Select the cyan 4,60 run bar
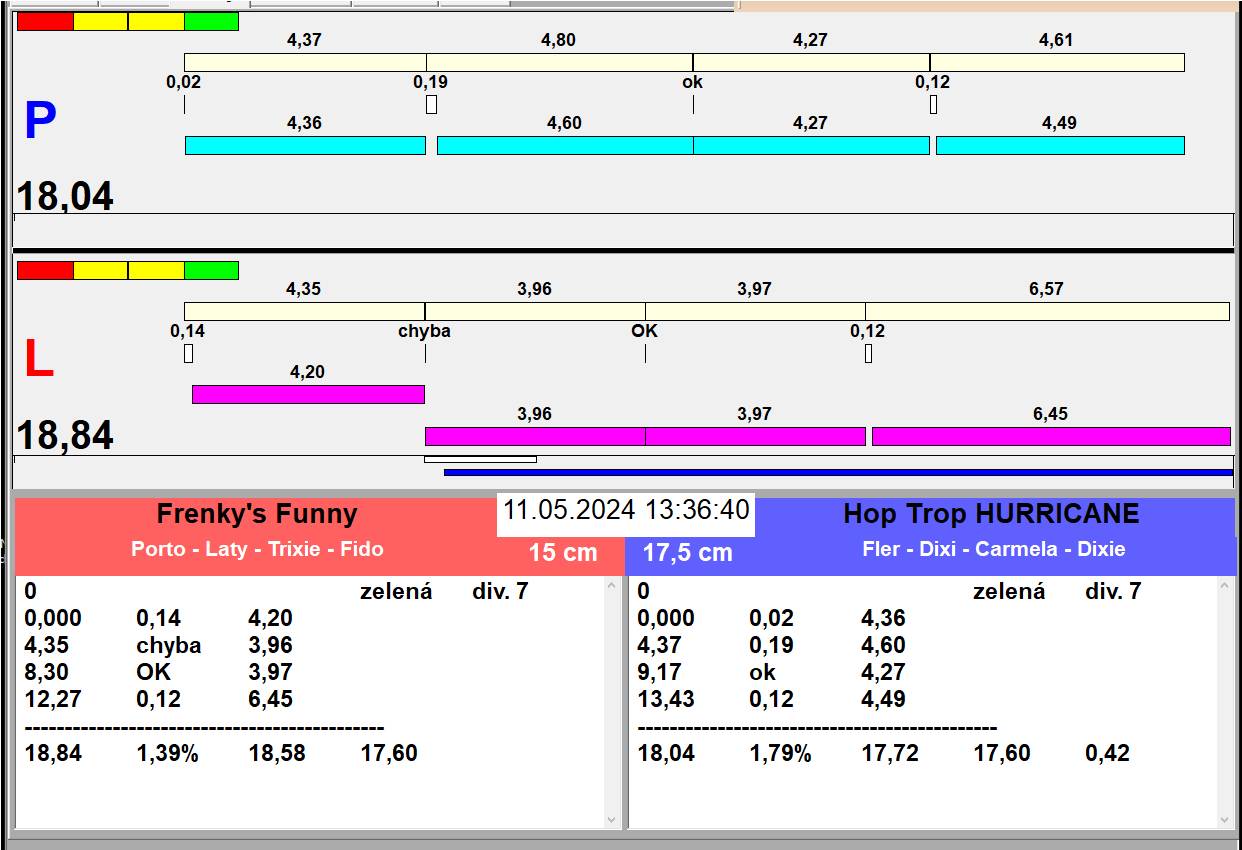This screenshot has height=850, width=1242. (x=564, y=146)
